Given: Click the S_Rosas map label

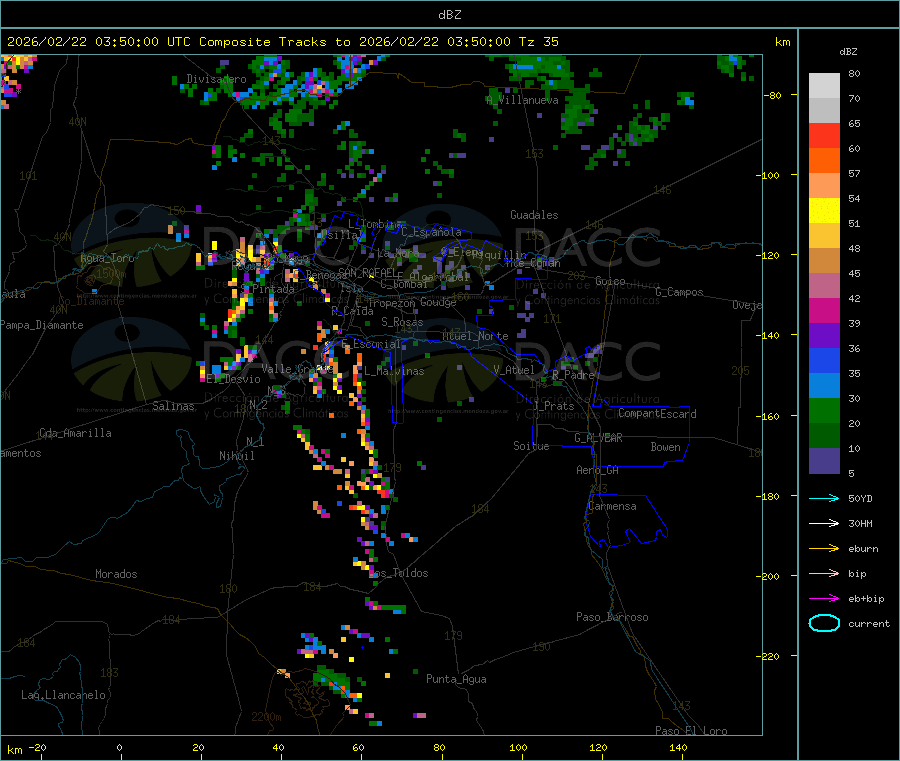Looking at the screenshot, I should [402, 322].
